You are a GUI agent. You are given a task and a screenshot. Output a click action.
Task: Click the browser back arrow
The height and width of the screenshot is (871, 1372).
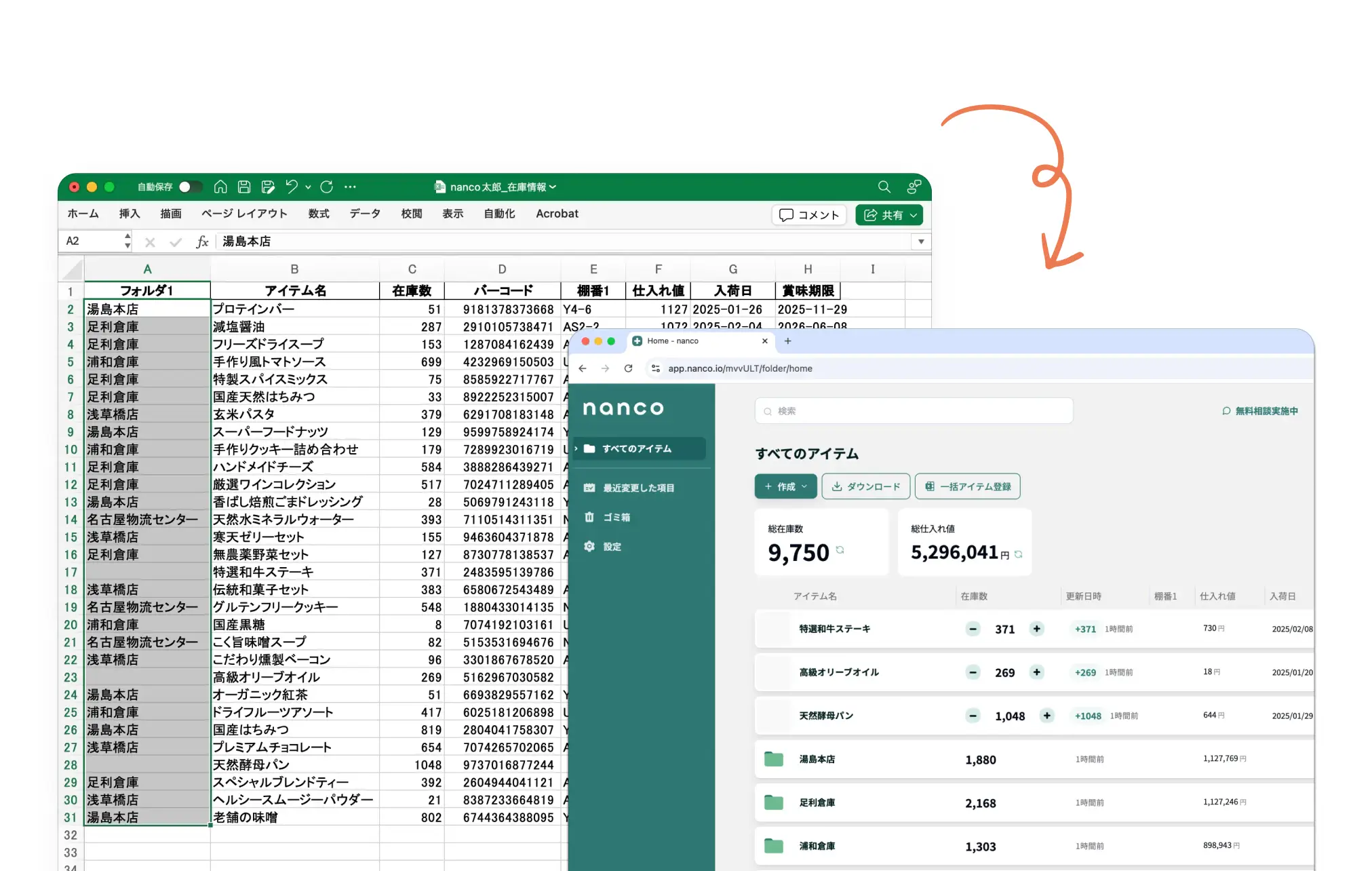coord(583,368)
